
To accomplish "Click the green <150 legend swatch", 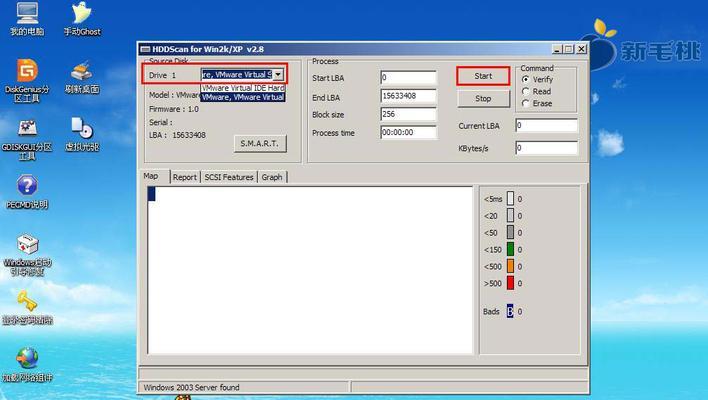I will [510, 249].
